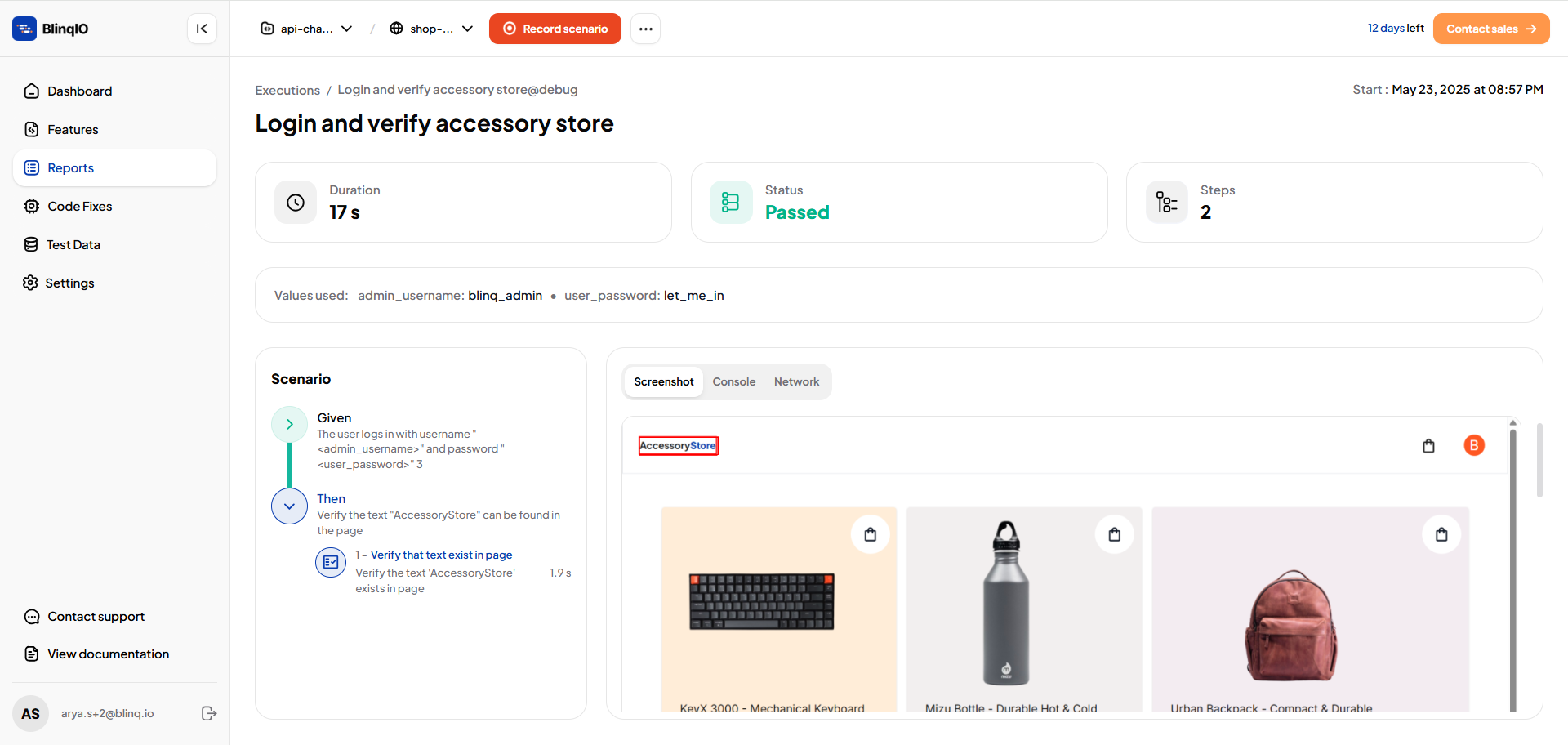1568x745 pixels.
Task: Click the Record scenario button
Action: click(x=555, y=29)
